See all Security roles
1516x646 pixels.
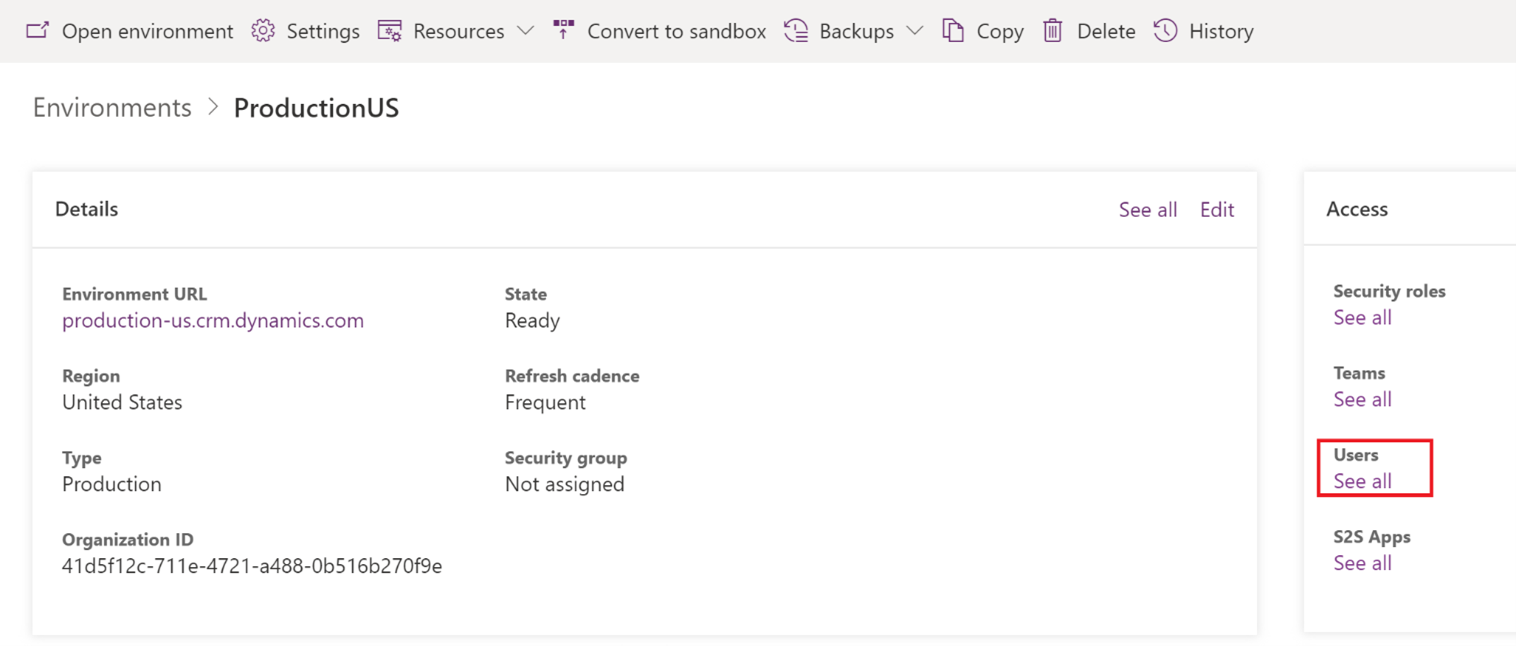[1362, 318]
